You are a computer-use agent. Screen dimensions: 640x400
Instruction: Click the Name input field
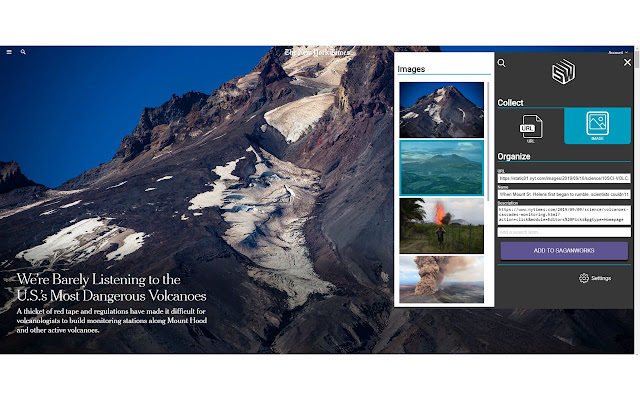564,194
